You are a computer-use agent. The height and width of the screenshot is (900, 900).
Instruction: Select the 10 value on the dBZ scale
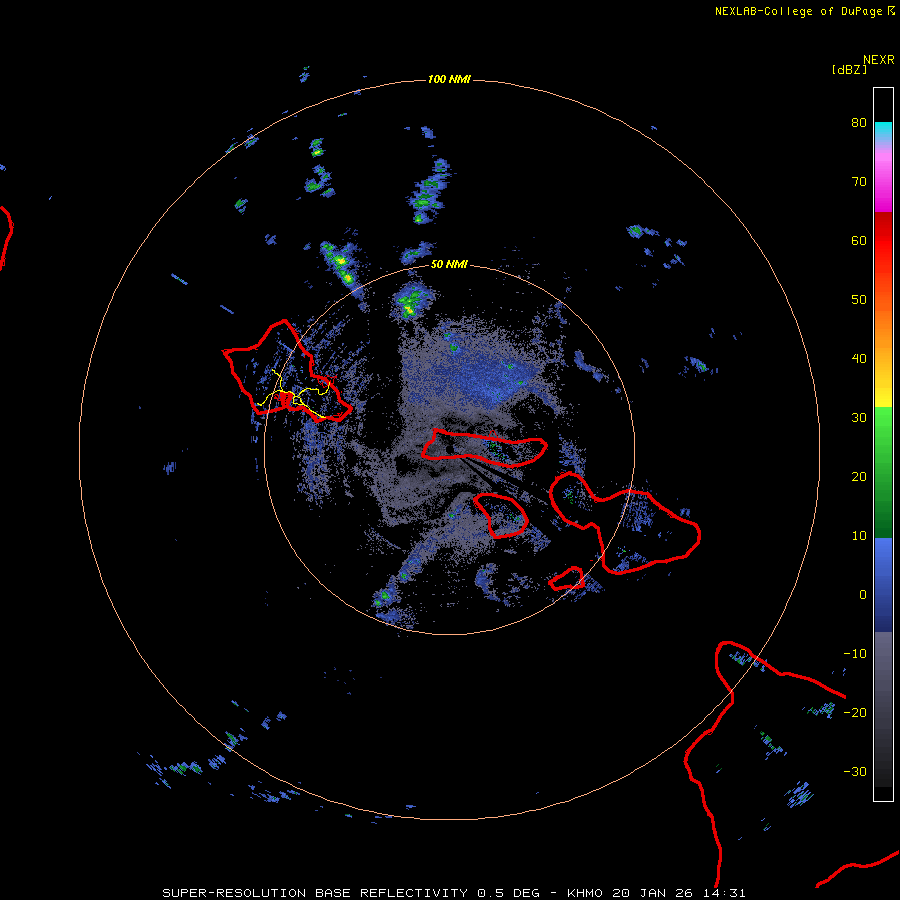pyautogui.click(x=859, y=536)
